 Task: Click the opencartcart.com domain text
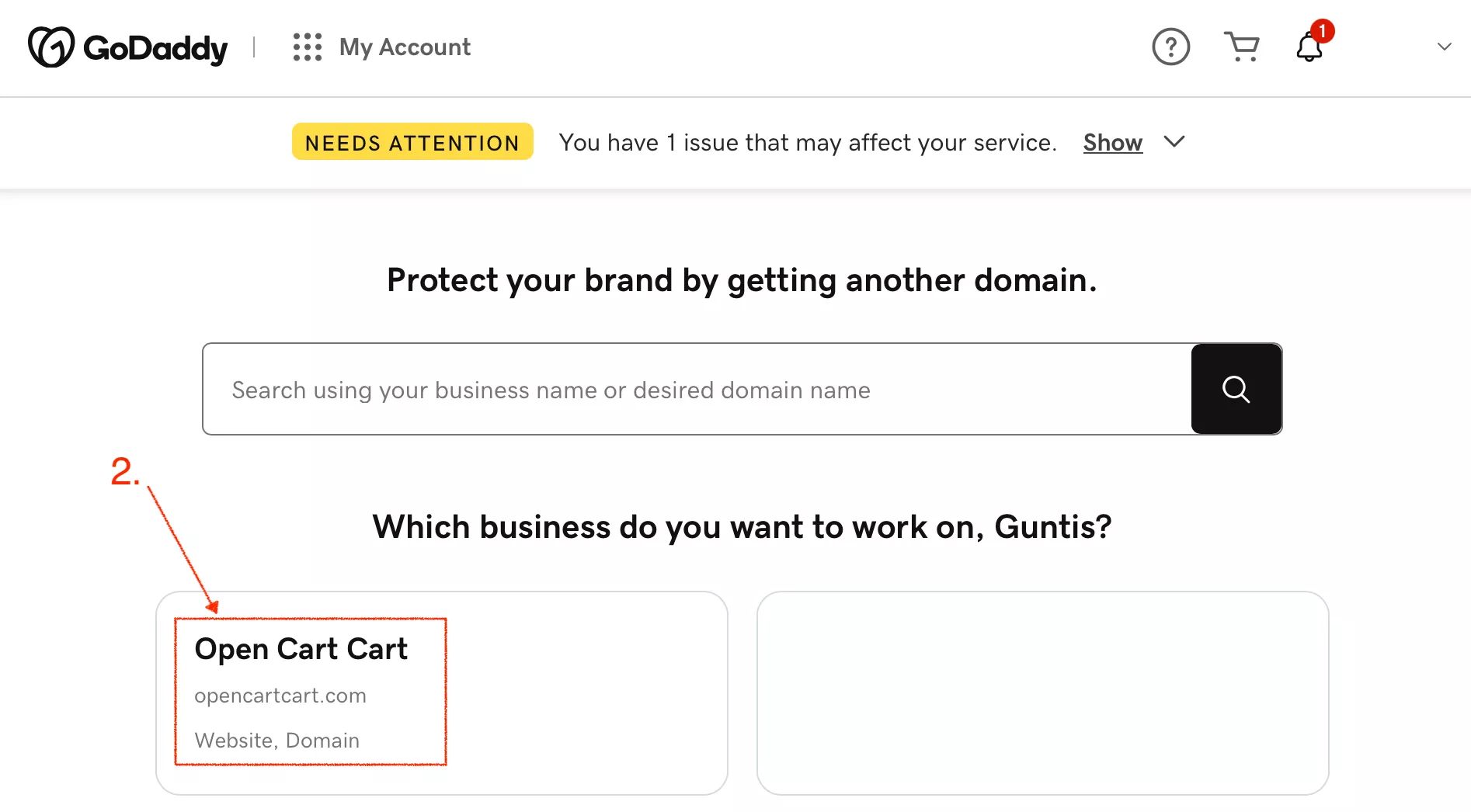point(280,696)
